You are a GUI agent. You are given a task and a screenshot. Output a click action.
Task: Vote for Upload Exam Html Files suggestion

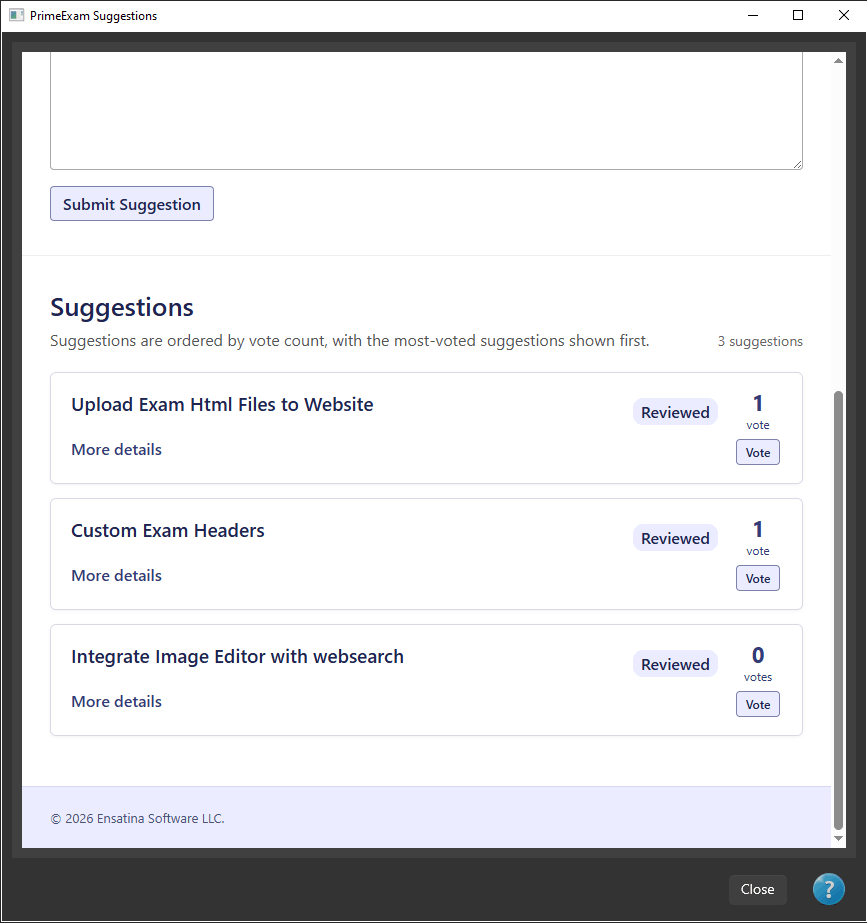pyautogui.click(x=758, y=452)
